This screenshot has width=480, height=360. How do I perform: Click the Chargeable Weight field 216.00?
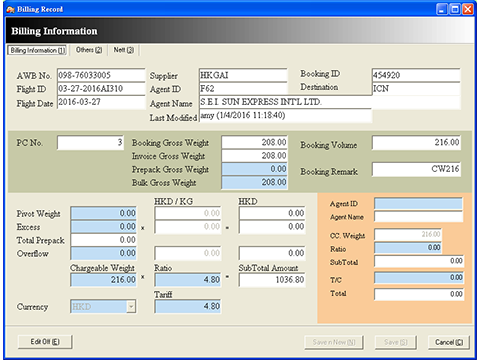pyautogui.click(x=103, y=280)
